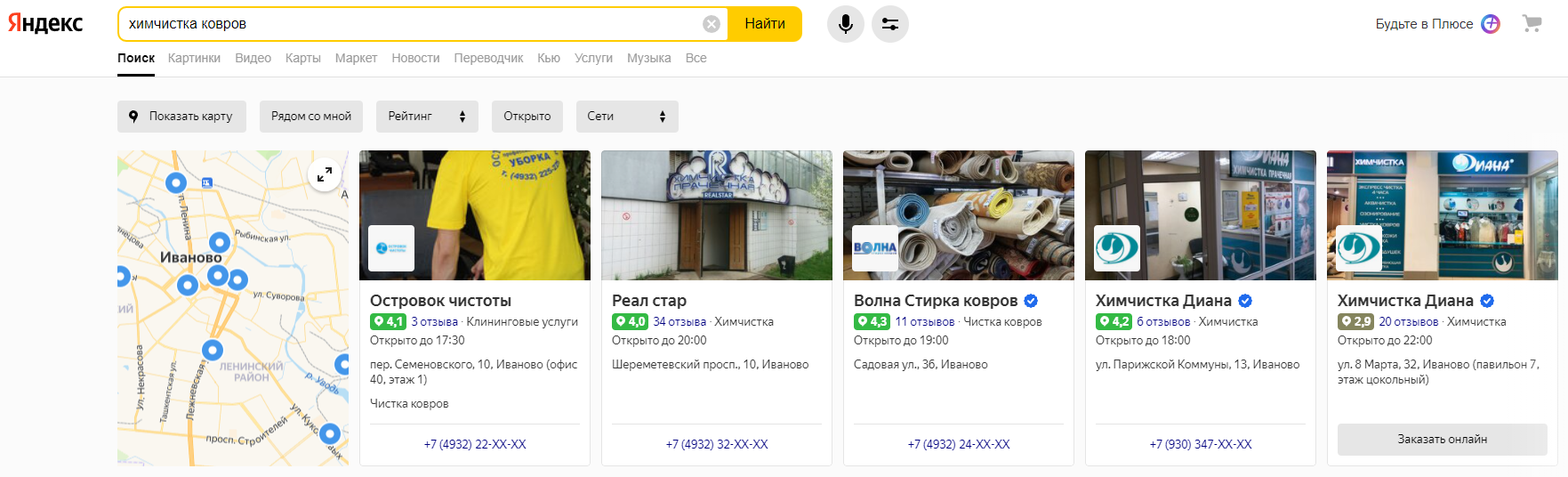Toggle the Рядом со мной filter
This screenshot has height=477, width=1568.
[311, 117]
